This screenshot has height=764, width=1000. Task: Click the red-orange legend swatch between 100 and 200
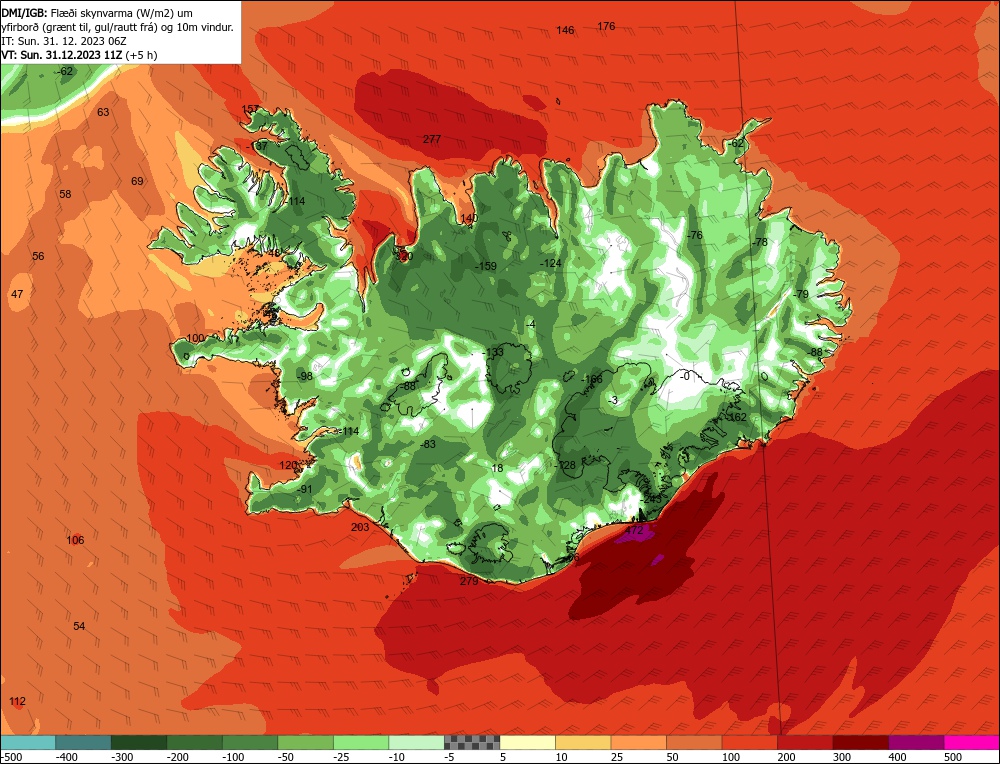point(749,742)
